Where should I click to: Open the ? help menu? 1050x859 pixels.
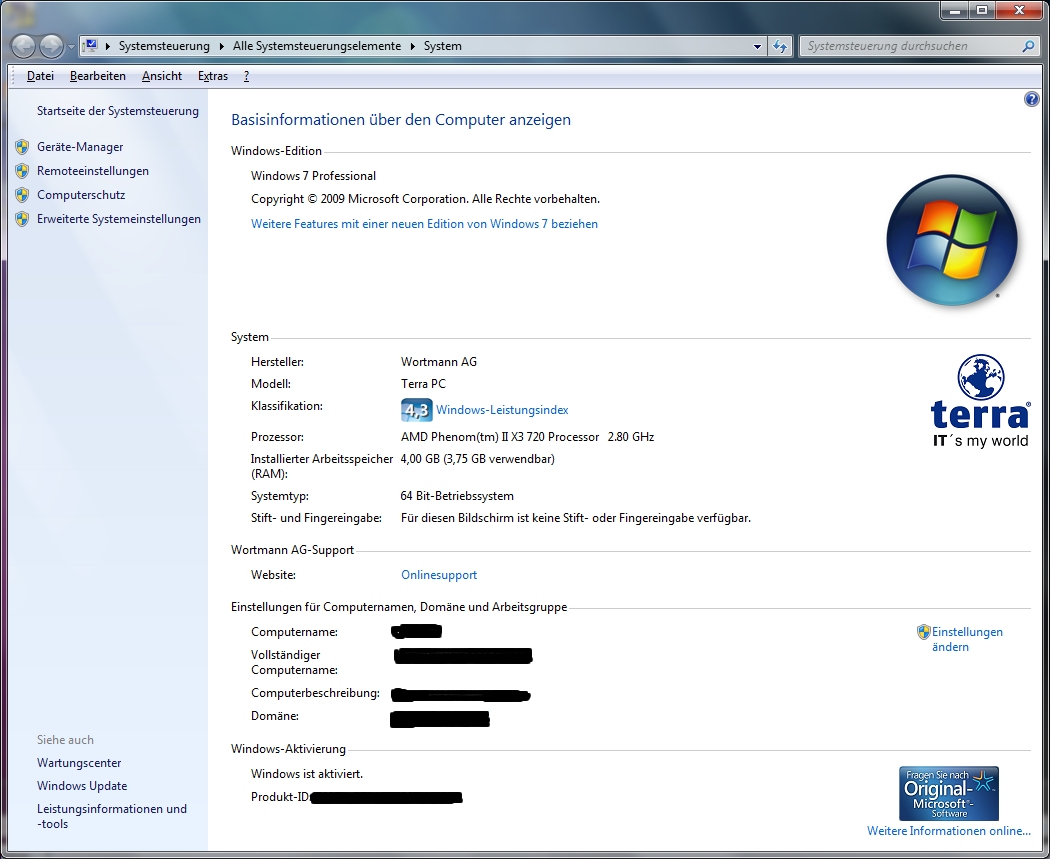coord(246,76)
